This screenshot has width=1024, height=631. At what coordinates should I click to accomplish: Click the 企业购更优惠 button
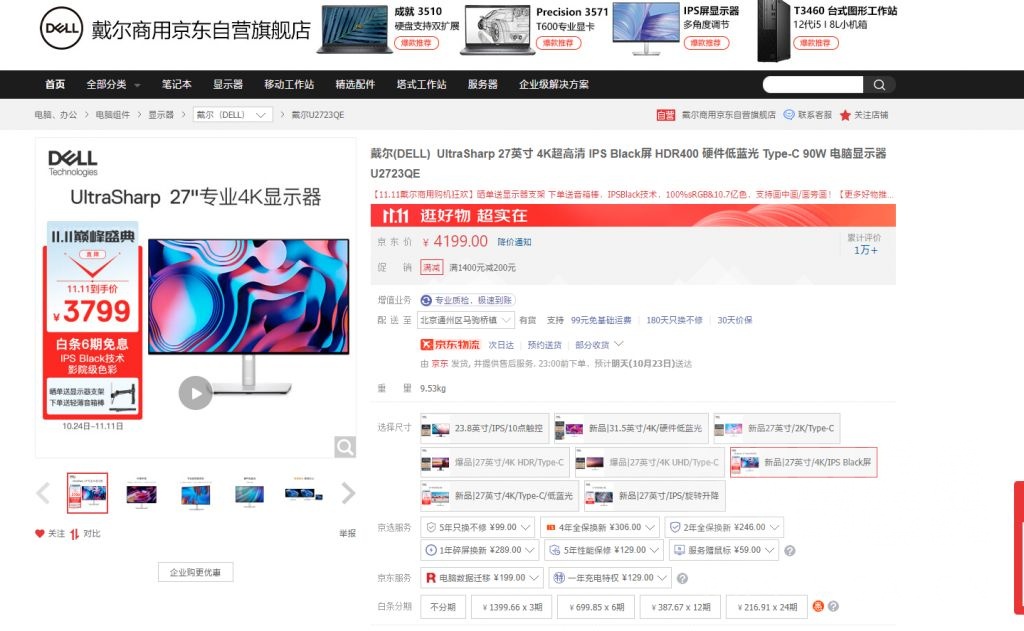pyautogui.click(x=194, y=572)
